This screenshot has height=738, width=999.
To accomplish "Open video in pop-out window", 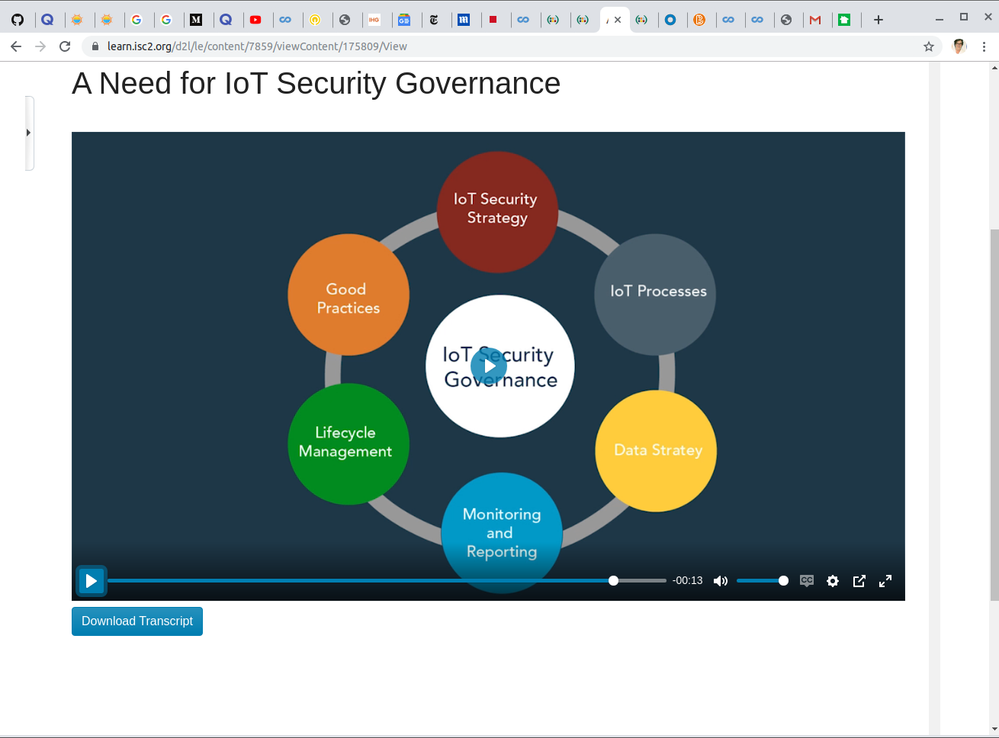I will coord(859,581).
